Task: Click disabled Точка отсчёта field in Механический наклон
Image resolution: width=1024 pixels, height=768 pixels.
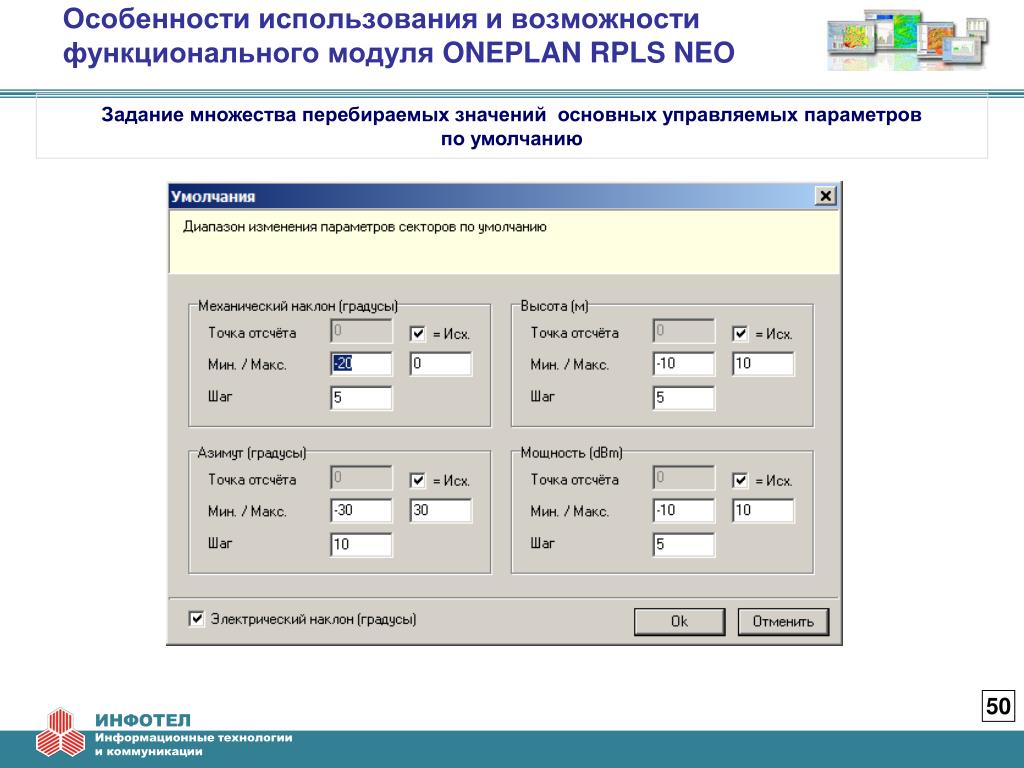Action: [x=361, y=331]
